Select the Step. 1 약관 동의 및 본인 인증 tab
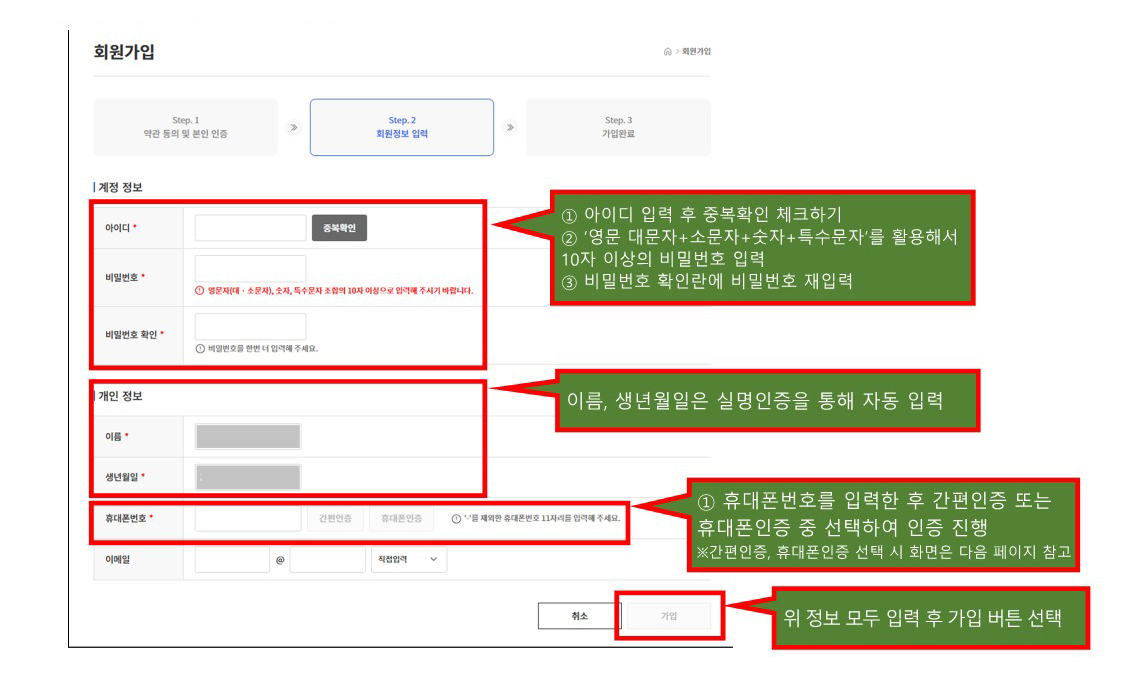Image resolution: width=1123 pixels, height=680 pixels. [185, 127]
